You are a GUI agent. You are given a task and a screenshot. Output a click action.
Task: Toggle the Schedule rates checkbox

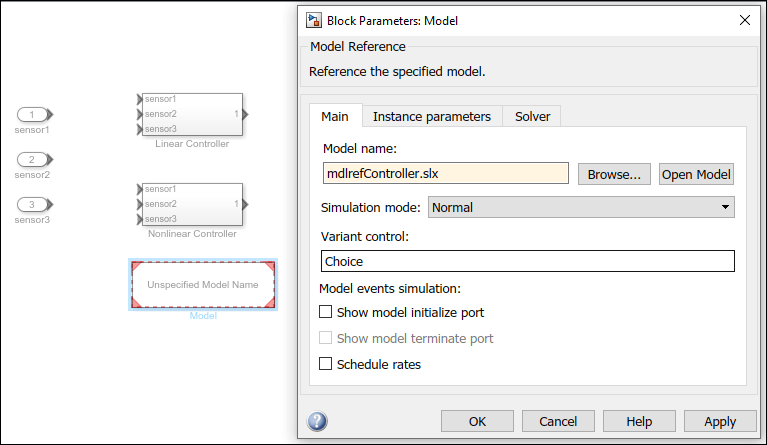pos(325,364)
